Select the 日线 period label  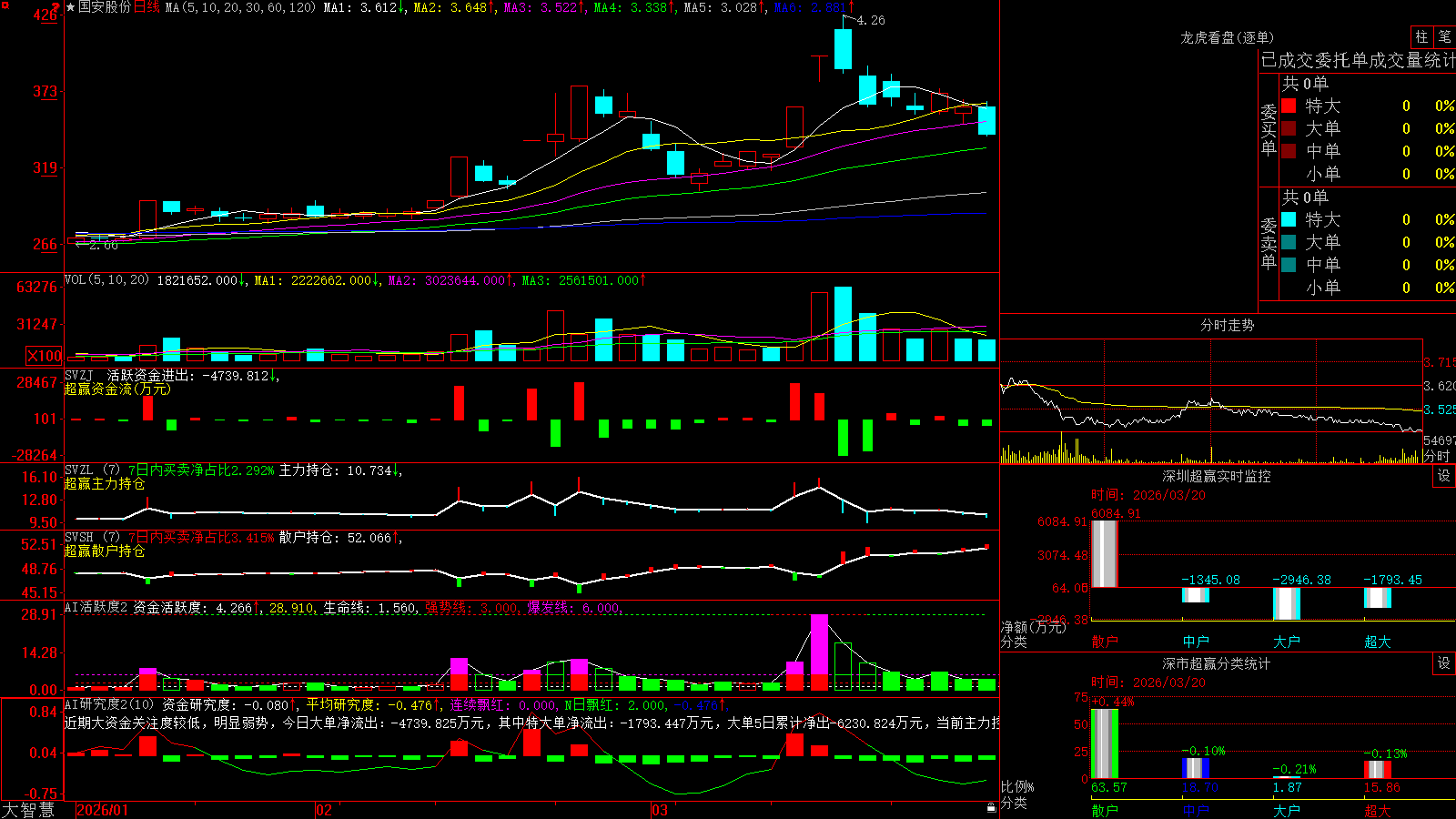[147, 7]
